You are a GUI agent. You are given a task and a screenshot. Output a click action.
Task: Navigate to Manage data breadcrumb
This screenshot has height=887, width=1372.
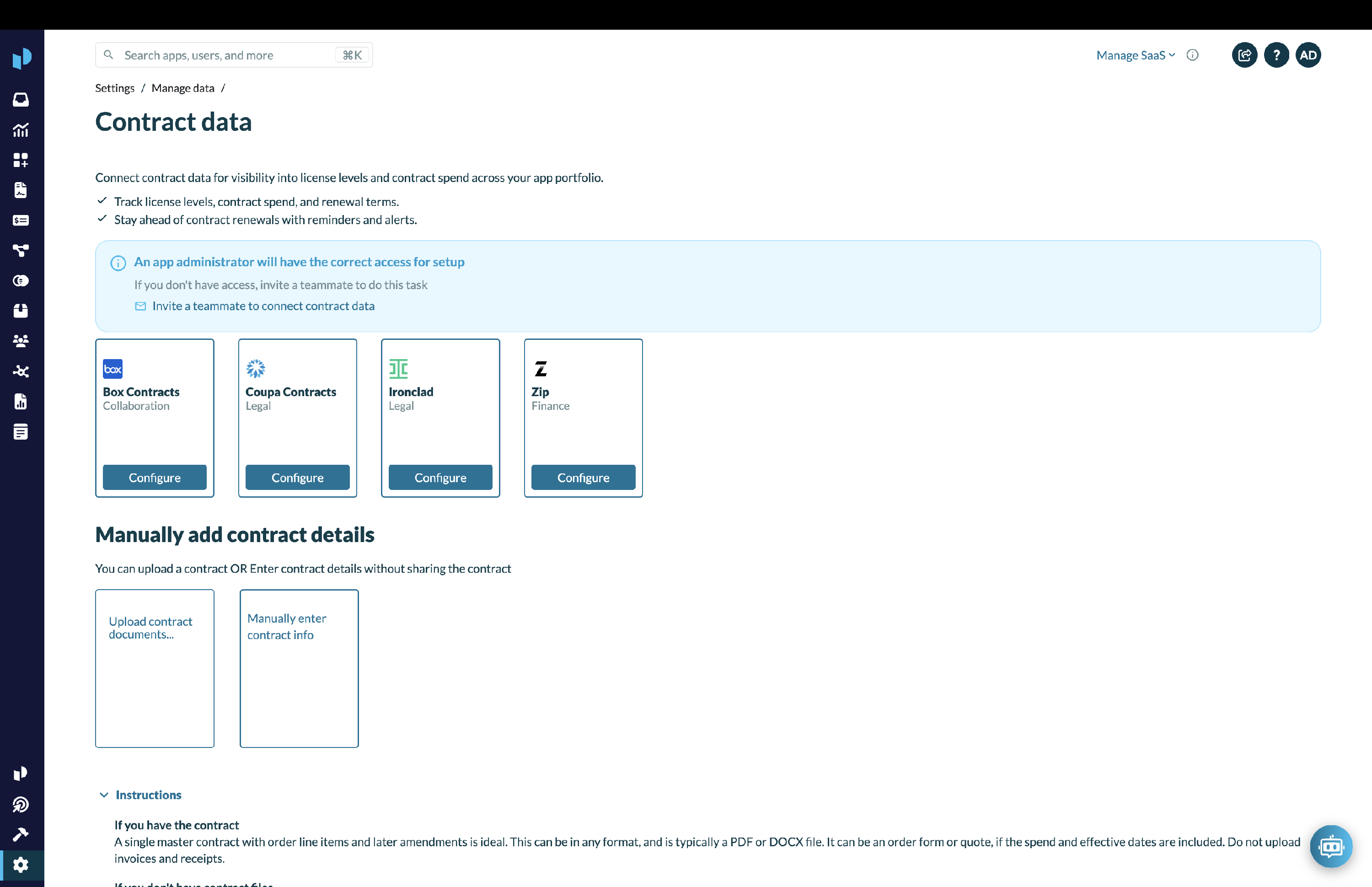[x=182, y=88]
